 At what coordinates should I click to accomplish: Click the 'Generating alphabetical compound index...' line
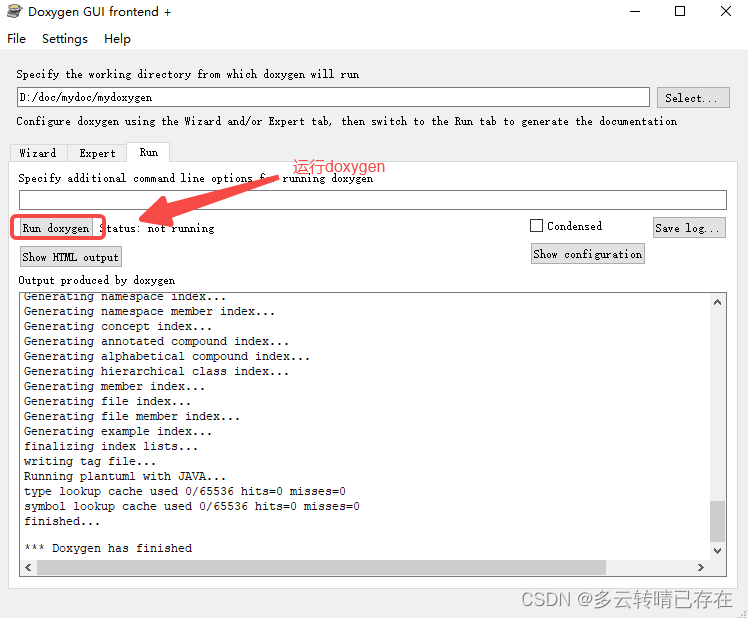click(x=167, y=356)
